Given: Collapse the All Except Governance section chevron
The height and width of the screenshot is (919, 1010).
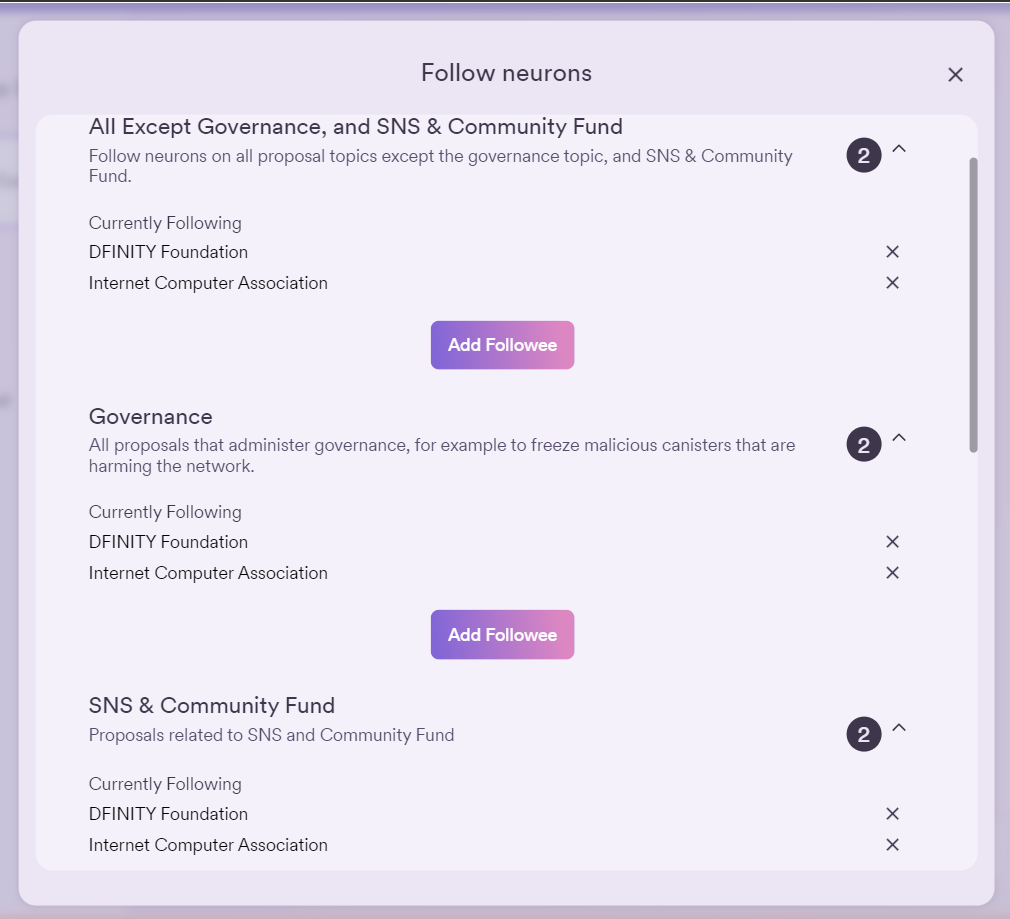Looking at the screenshot, I should 899,149.
